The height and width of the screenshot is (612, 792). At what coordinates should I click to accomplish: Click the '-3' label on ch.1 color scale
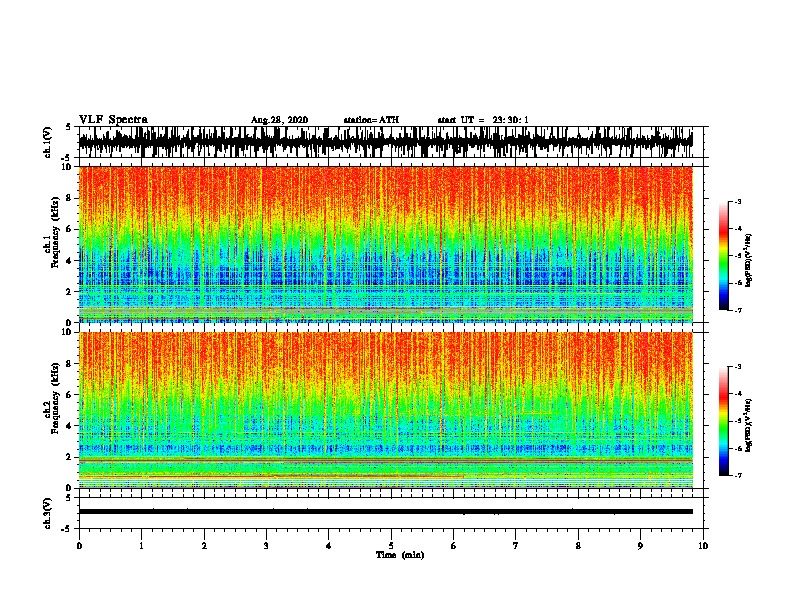pyautogui.click(x=738, y=202)
